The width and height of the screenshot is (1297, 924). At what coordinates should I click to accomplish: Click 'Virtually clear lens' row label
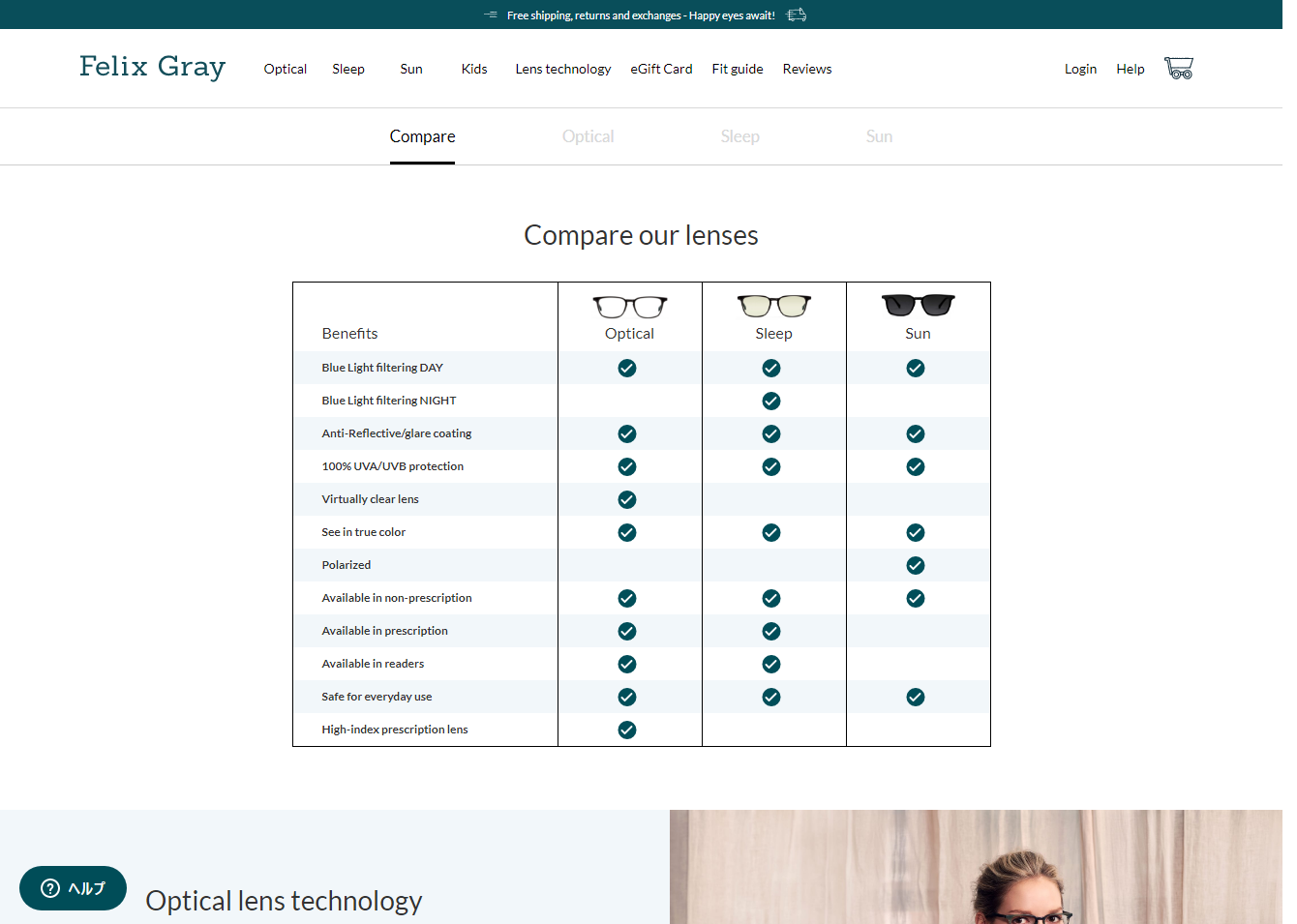click(370, 499)
